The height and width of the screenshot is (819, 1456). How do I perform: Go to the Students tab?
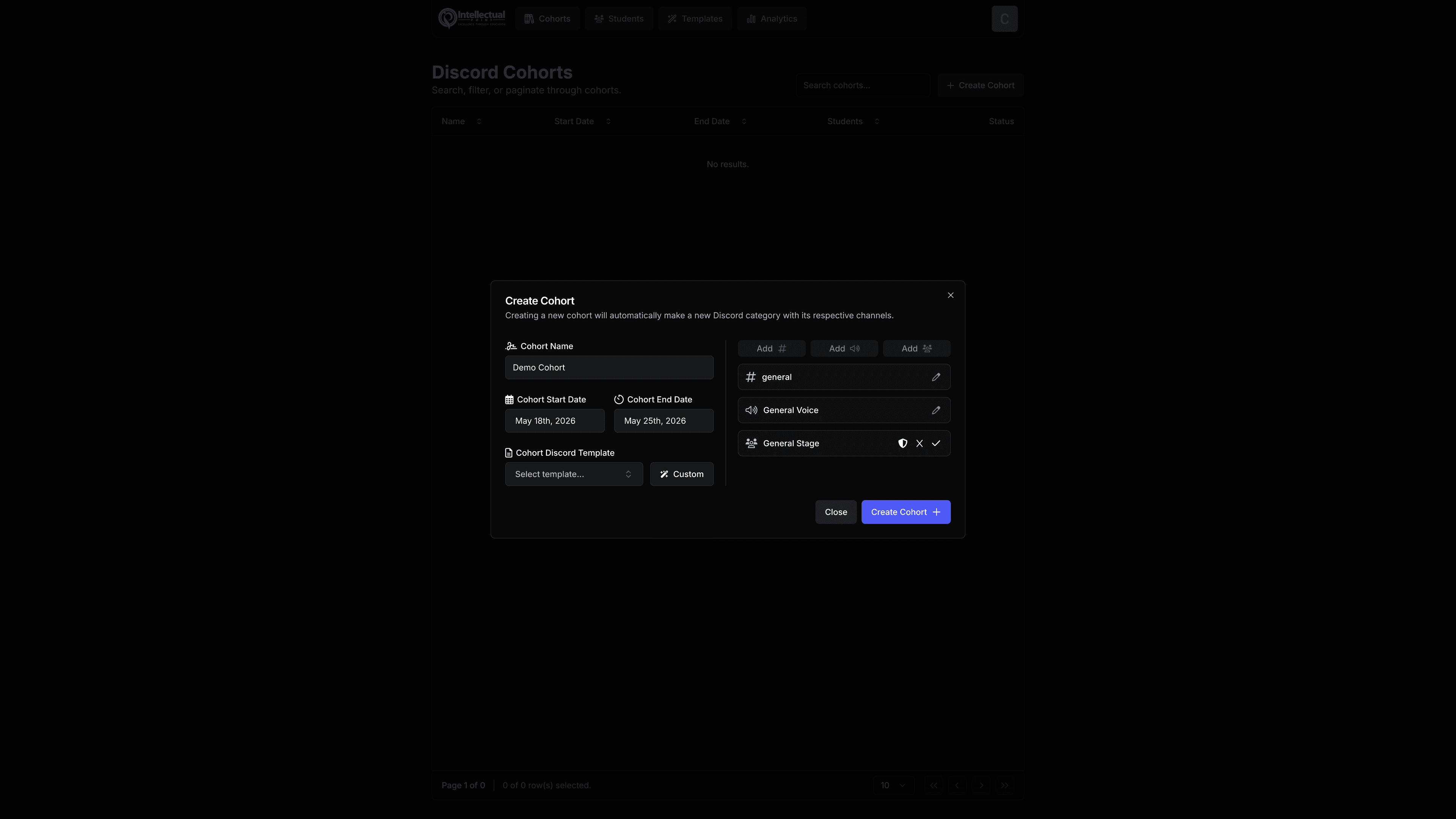[619, 19]
